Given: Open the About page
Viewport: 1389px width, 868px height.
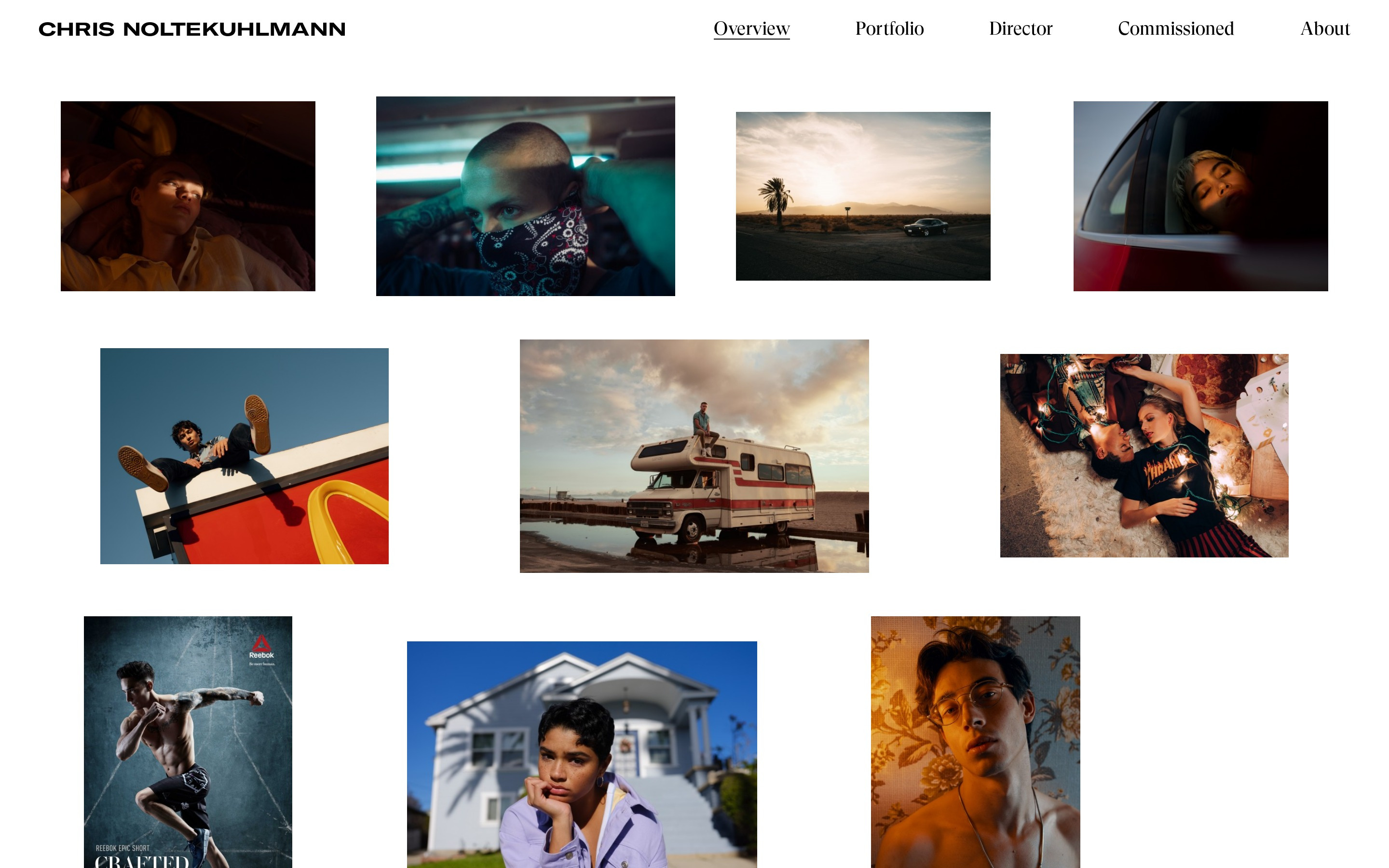Looking at the screenshot, I should pos(1325,29).
